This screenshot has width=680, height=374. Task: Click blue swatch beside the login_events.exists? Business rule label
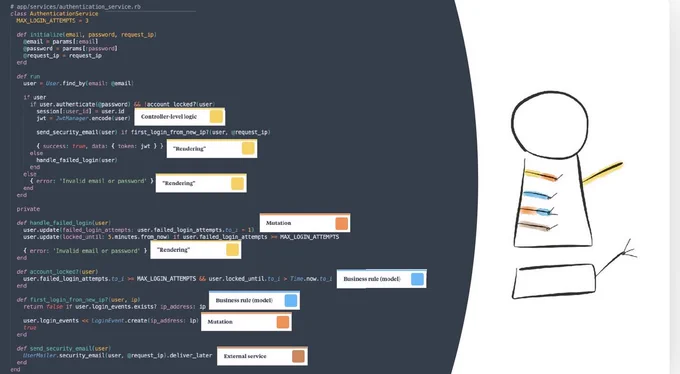[291, 300]
